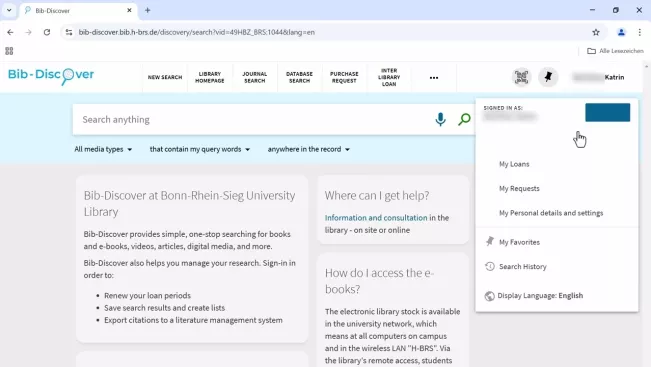Select New Search in navigation

165,77
